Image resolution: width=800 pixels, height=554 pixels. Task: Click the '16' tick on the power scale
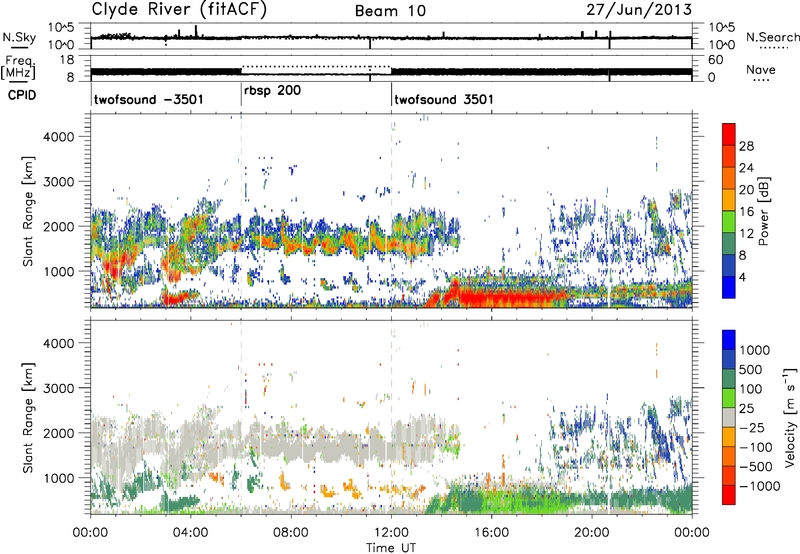pyautogui.click(x=746, y=212)
